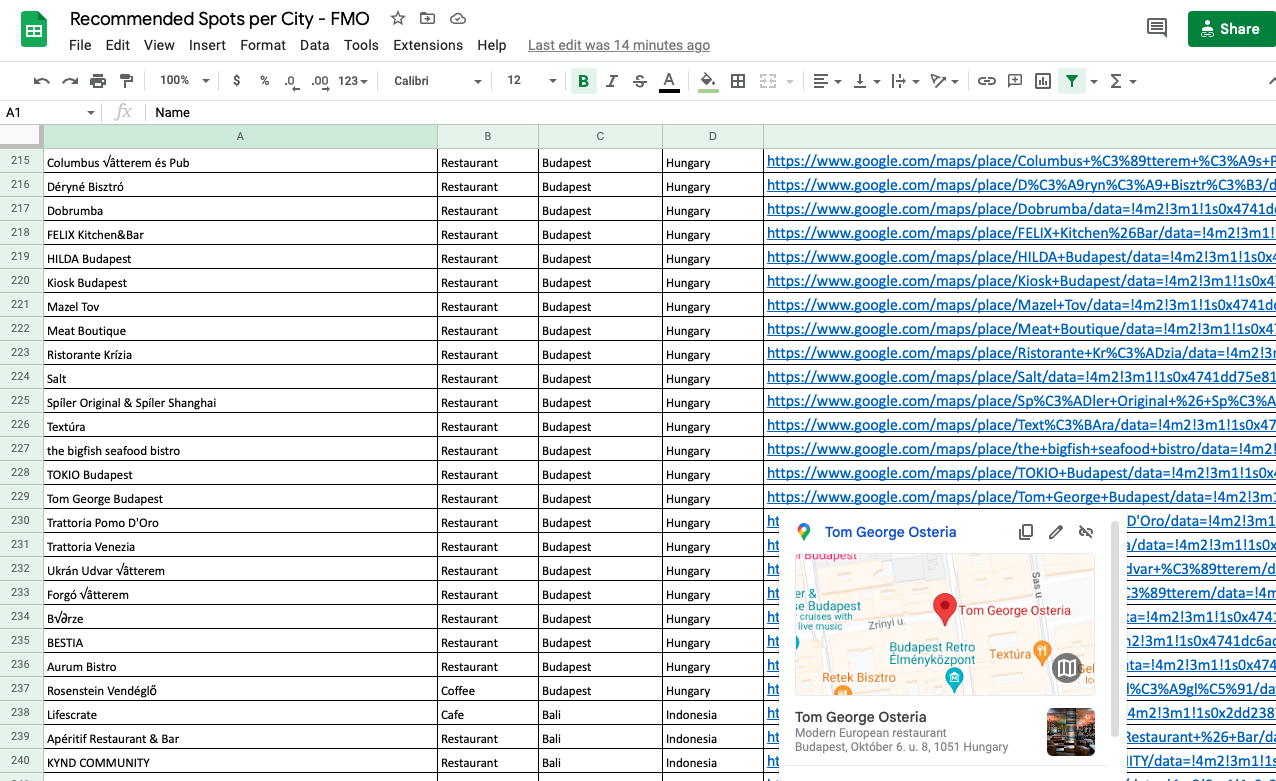Open the Edit menu

pos(118,45)
